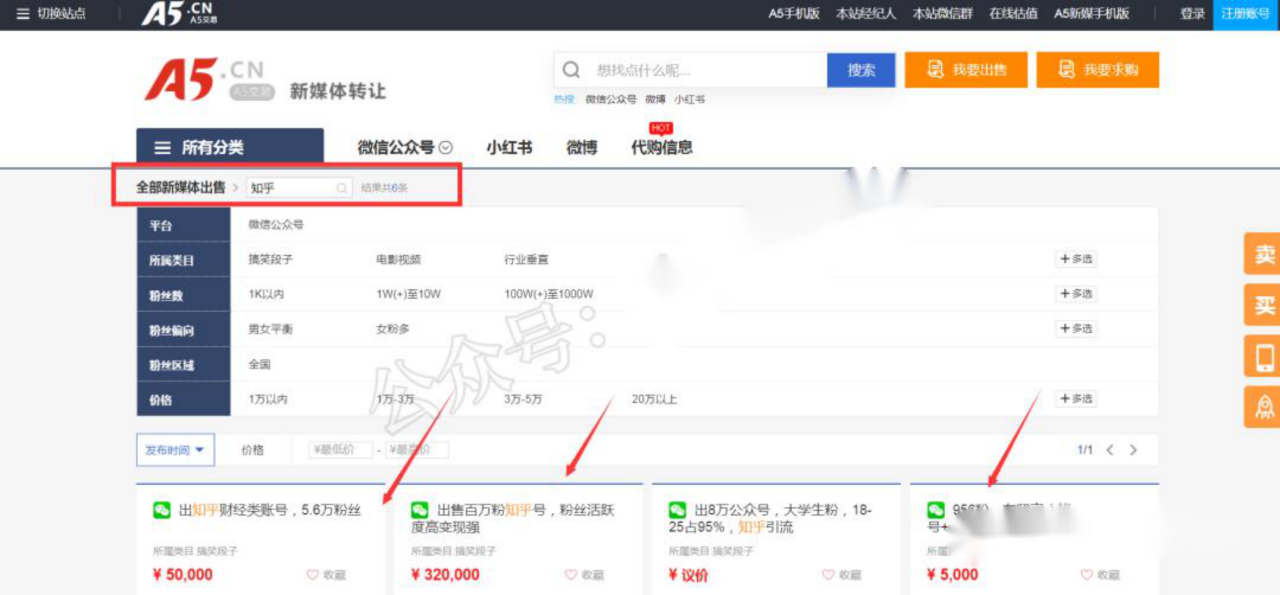Filter fans count 1W(+)至10W
This screenshot has width=1280, height=595.
coord(408,295)
